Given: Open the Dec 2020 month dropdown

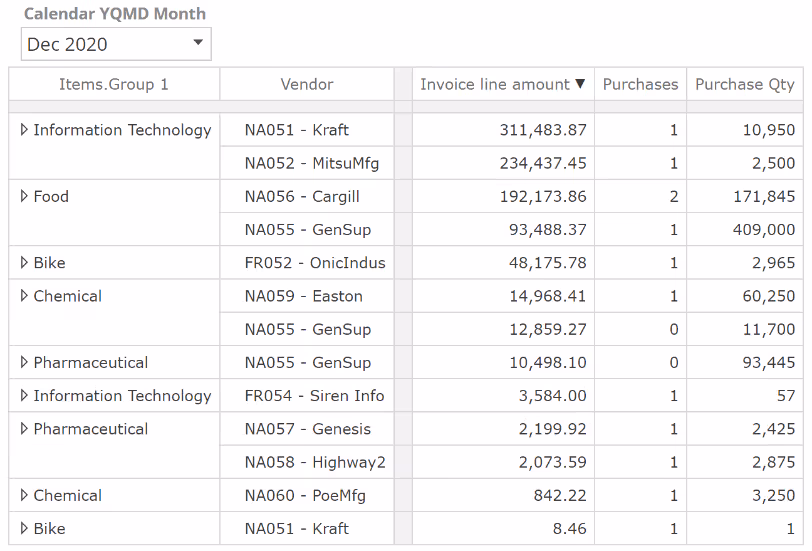Looking at the screenshot, I should click(197, 43).
